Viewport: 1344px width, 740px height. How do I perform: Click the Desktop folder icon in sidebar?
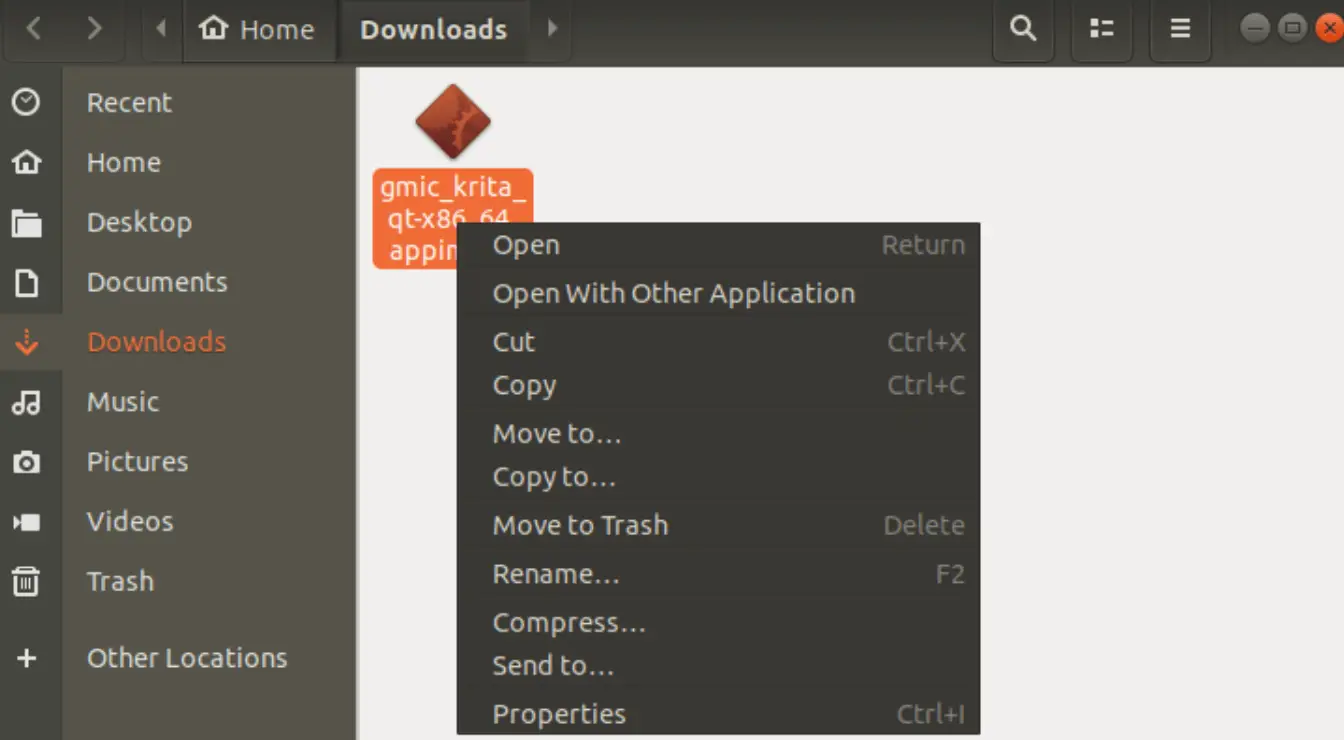click(x=26, y=222)
